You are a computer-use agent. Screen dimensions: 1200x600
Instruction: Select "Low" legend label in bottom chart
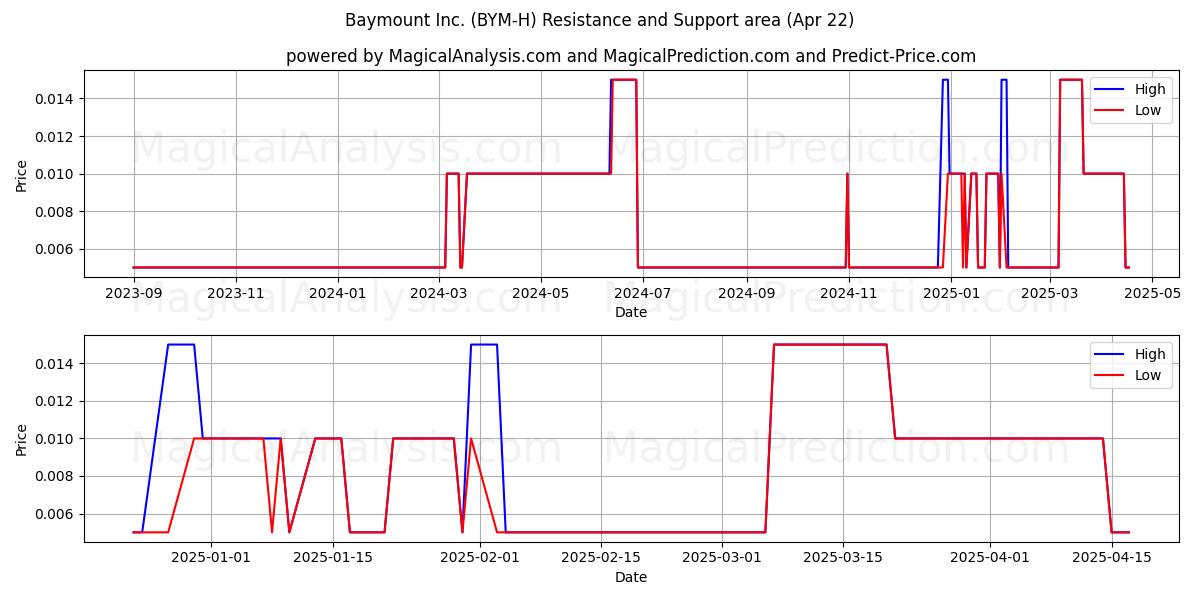[x=1147, y=375]
